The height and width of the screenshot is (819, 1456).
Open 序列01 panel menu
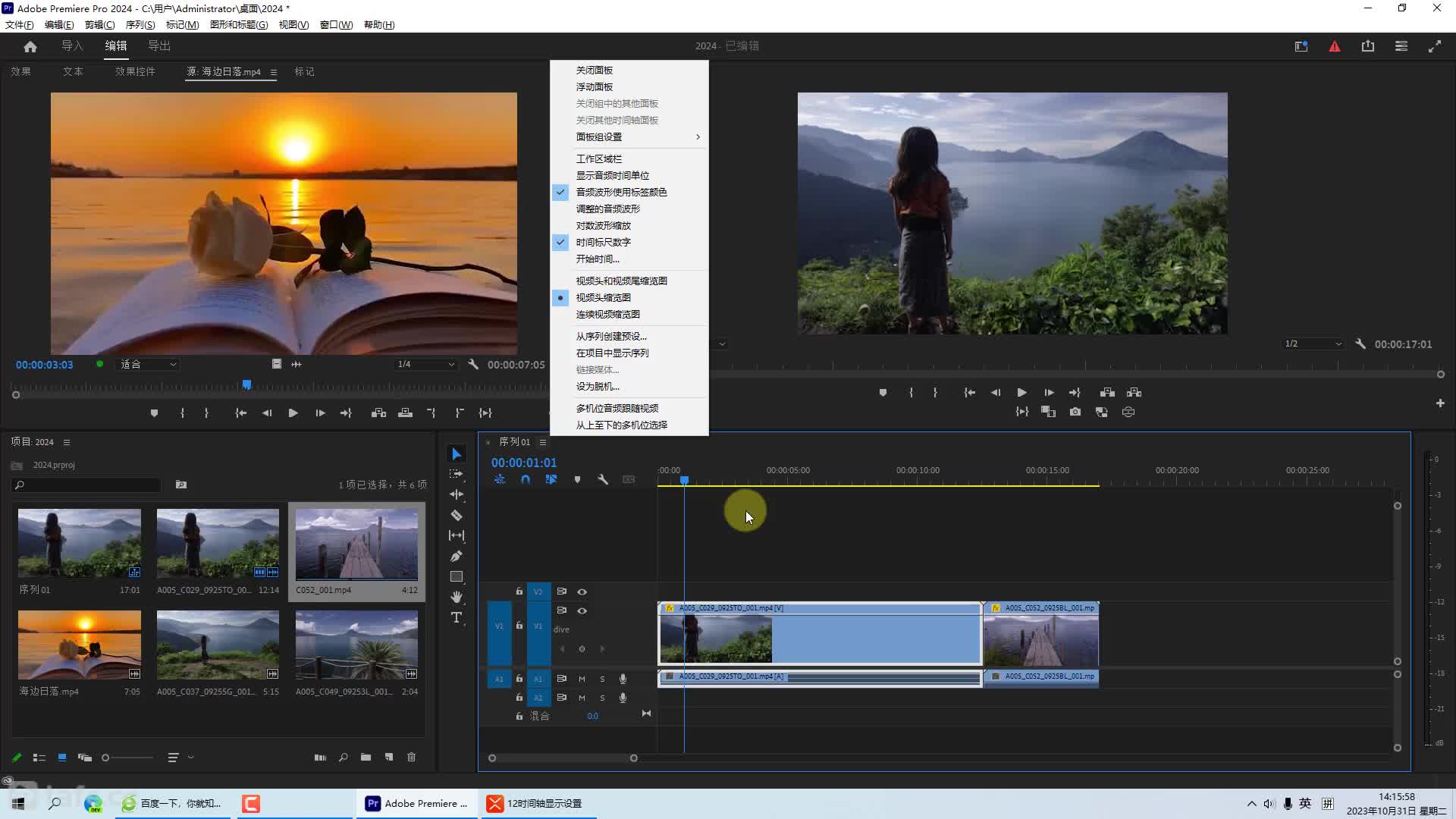click(x=542, y=442)
